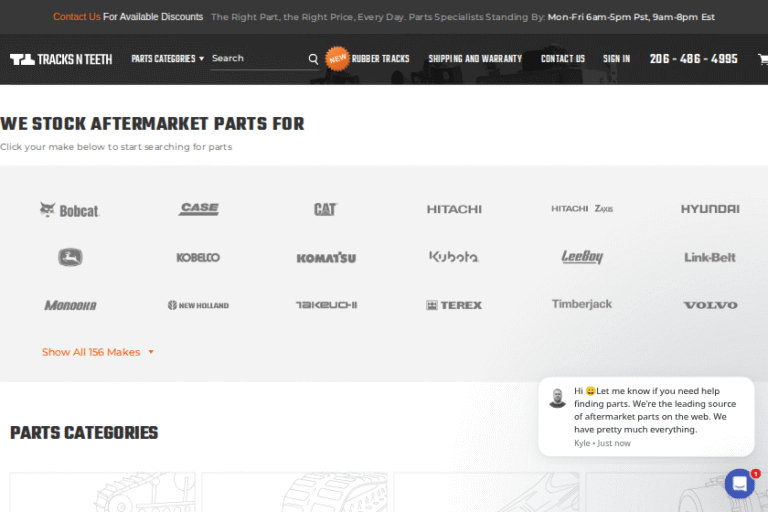Image resolution: width=768 pixels, height=512 pixels.
Task: Click the search magnifier icon
Action: (313, 59)
